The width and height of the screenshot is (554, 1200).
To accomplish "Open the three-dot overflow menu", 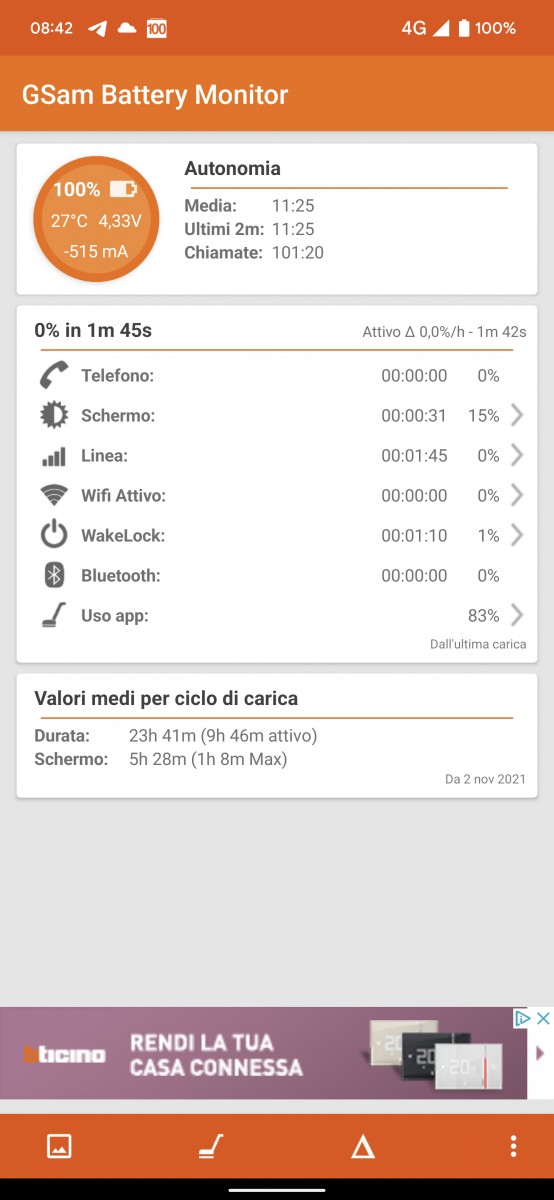I will coord(513,1146).
